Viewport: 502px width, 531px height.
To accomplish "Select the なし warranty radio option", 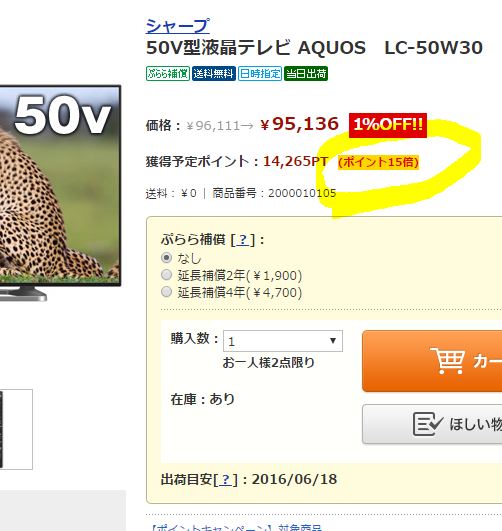I will click(x=166, y=258).
